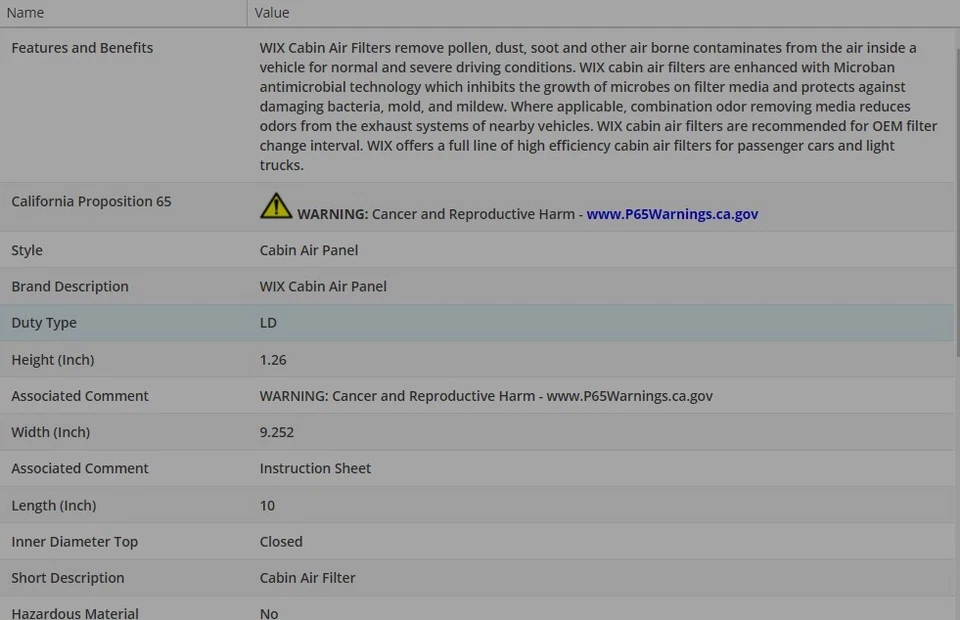Select the Features and Benefits row label
Viewport: 960px width, 620px height.
[82, 48]
